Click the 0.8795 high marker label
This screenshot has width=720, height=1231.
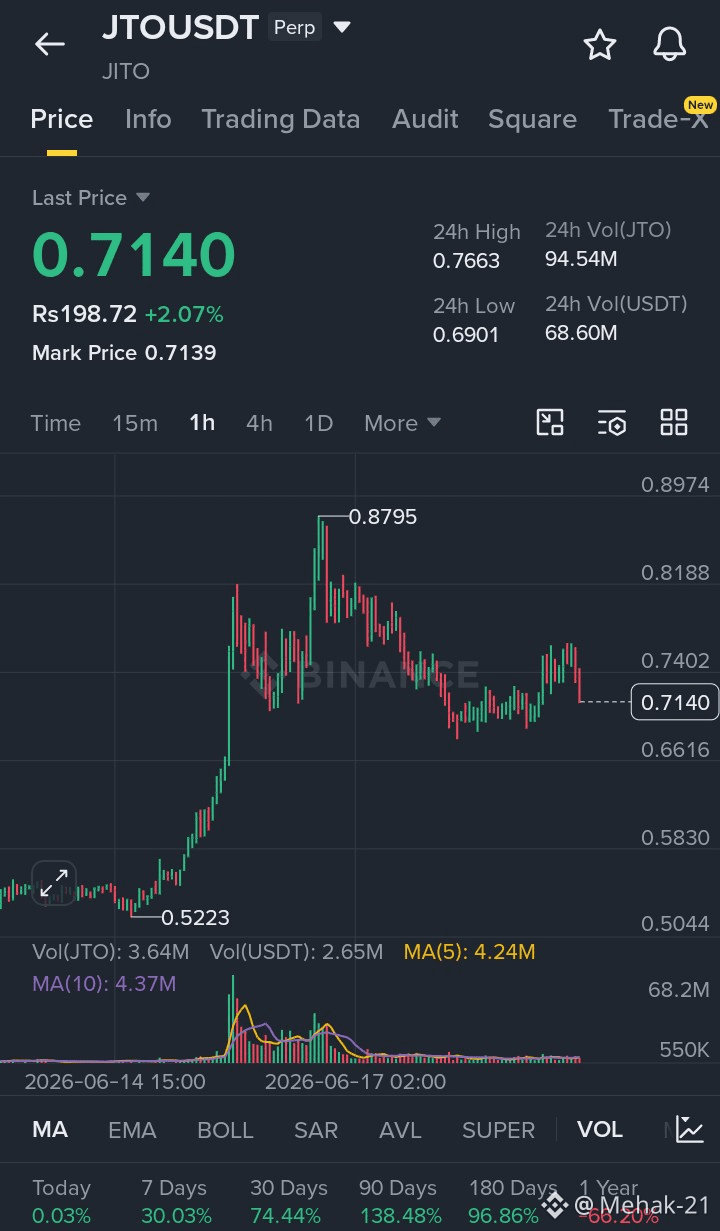tap(383, 517)
